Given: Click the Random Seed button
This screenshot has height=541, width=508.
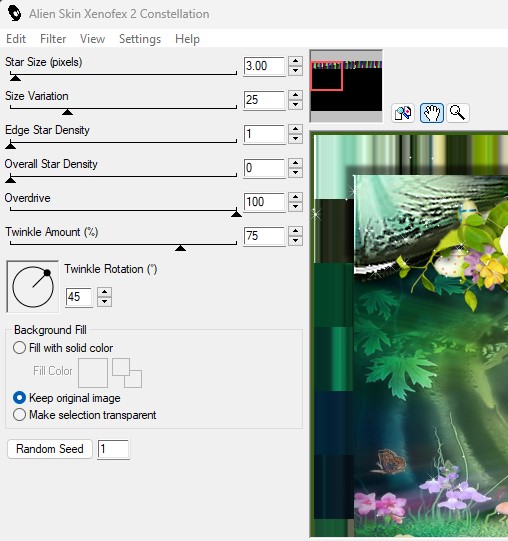Looking at the screenshot, I should point(50,449).
